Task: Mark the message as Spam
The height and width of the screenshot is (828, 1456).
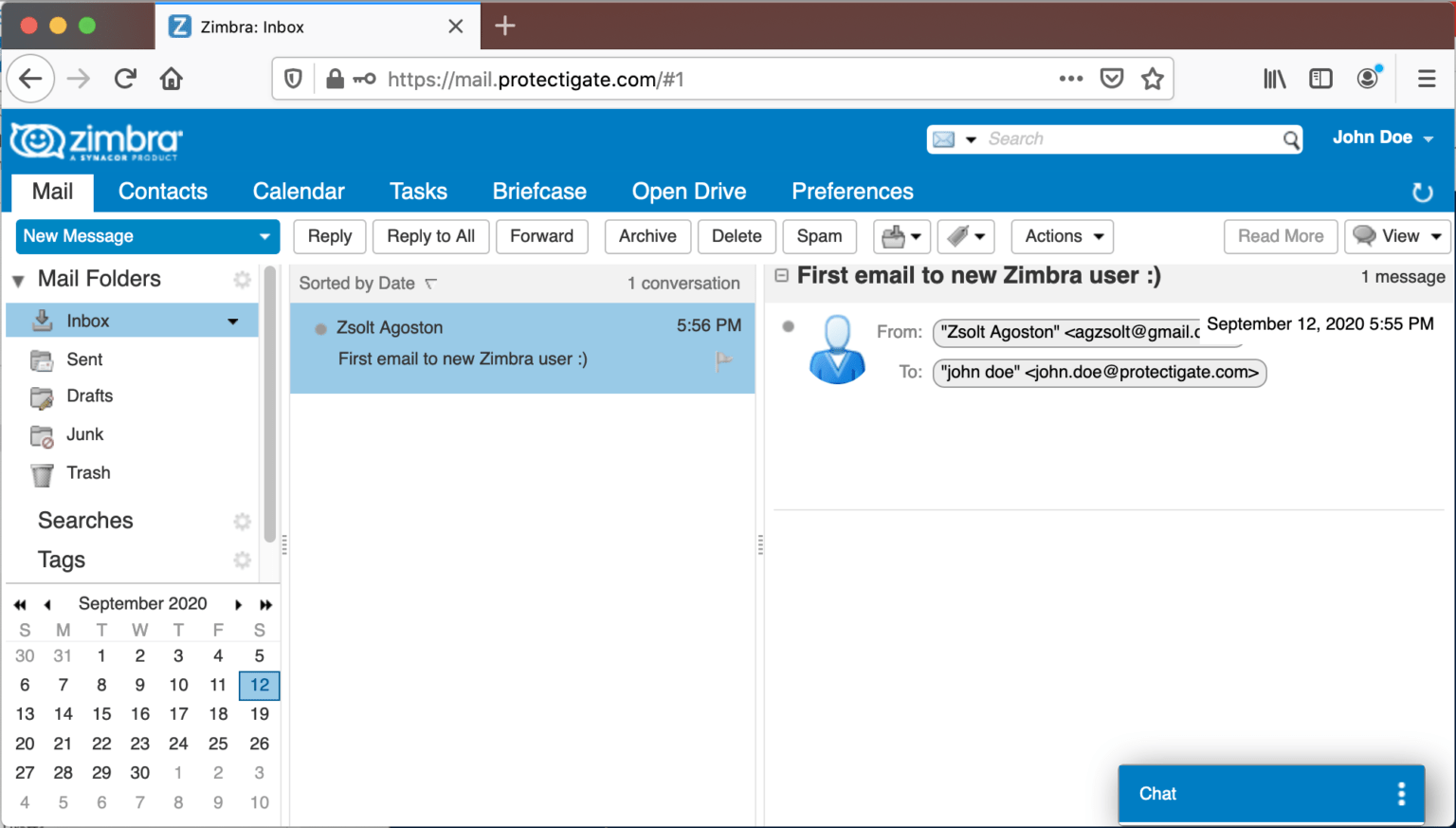Action: [820, 236]
